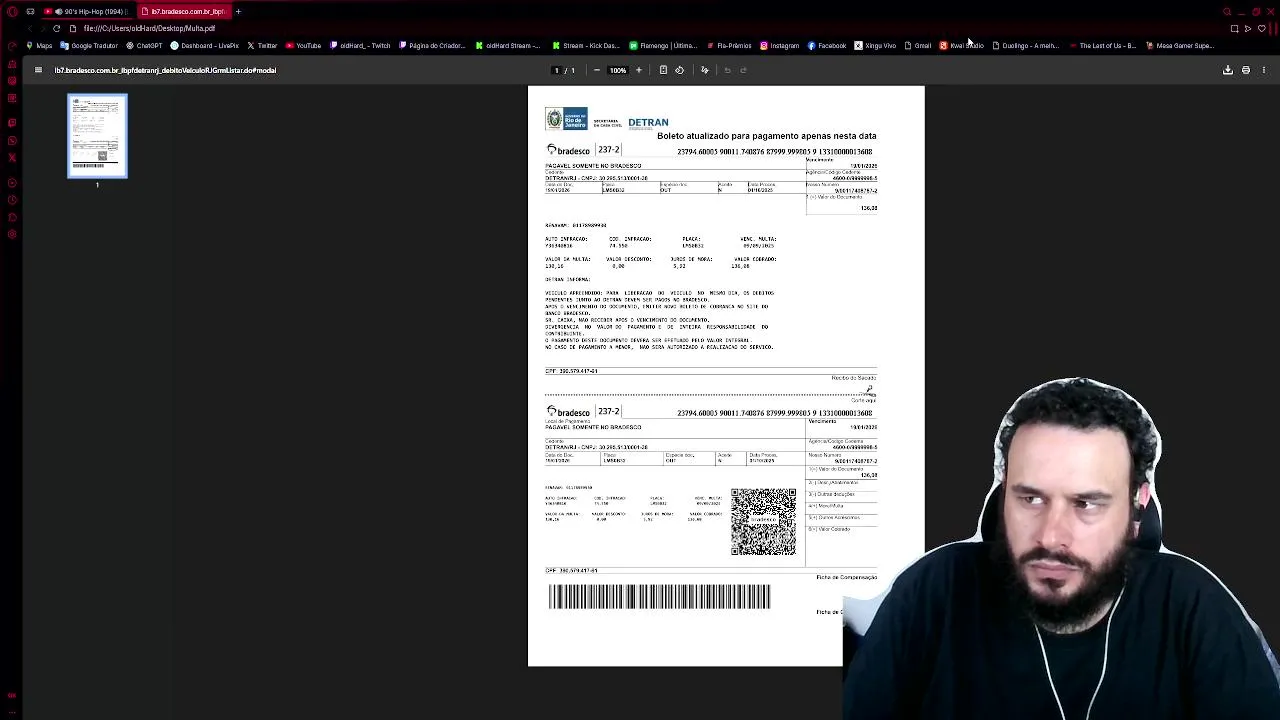Open the oldHard Stream bookmark
This screenshot has width=1280, height=720.
(508, 45)
